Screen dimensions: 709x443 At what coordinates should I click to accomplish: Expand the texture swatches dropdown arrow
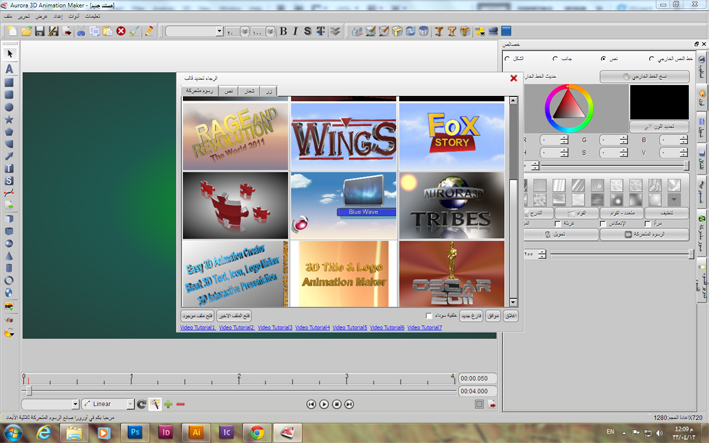674,199
